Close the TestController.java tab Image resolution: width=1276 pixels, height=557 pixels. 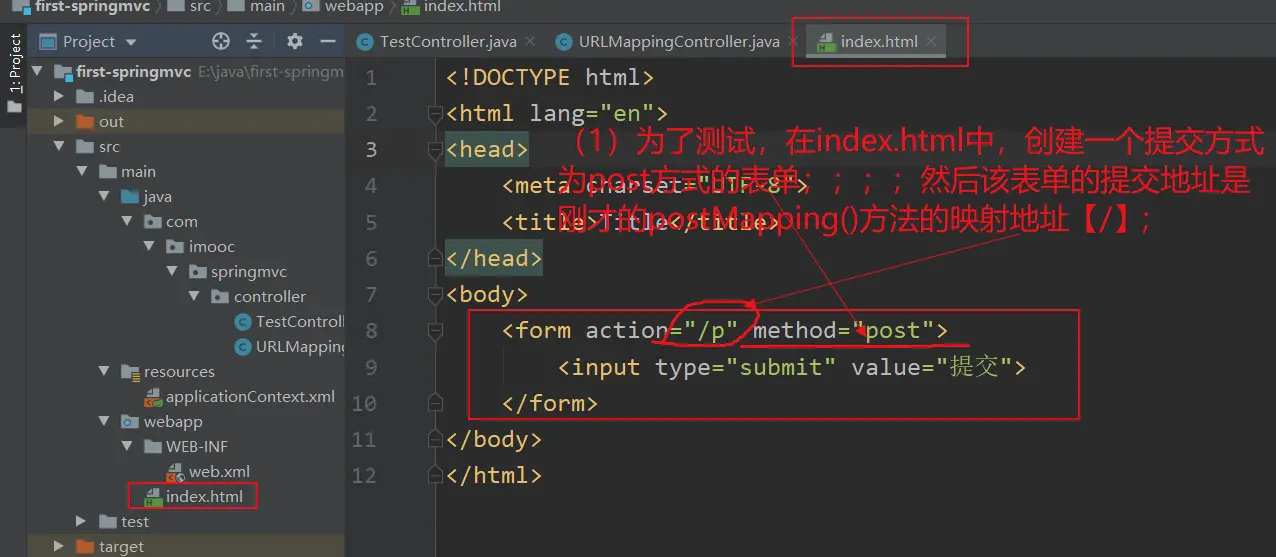(x=529, y=41)
